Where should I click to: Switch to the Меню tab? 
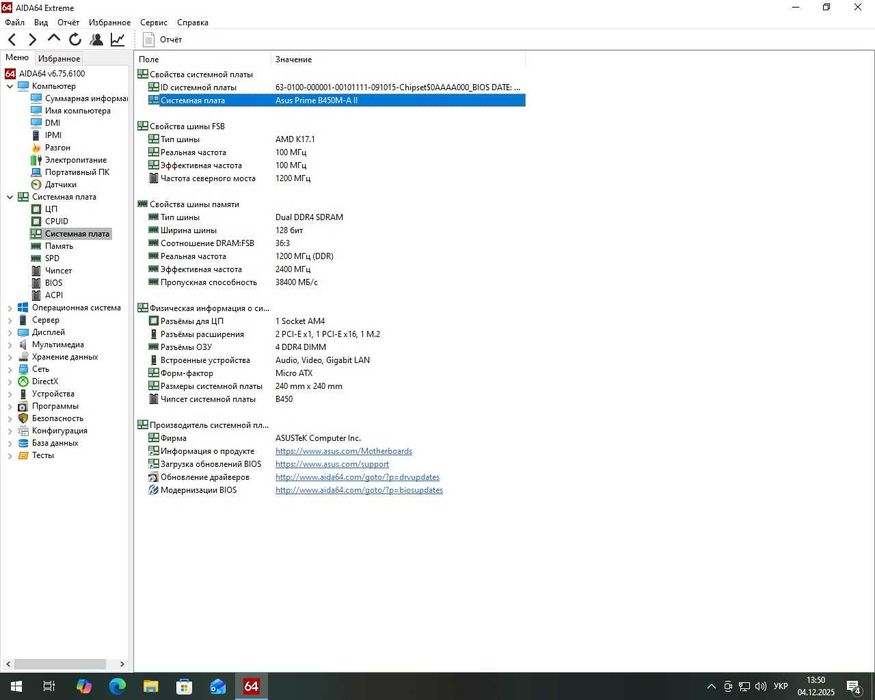tap(17, 57)
